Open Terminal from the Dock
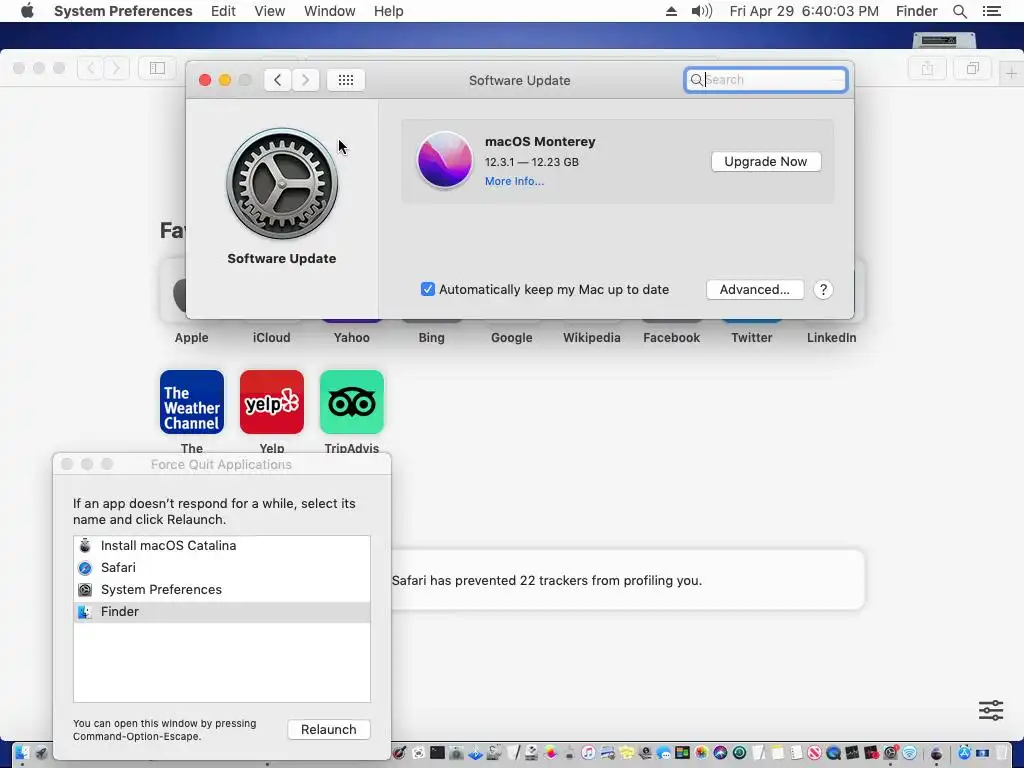The height and width of the screenshot is (768, 1024). coord(438,753)
